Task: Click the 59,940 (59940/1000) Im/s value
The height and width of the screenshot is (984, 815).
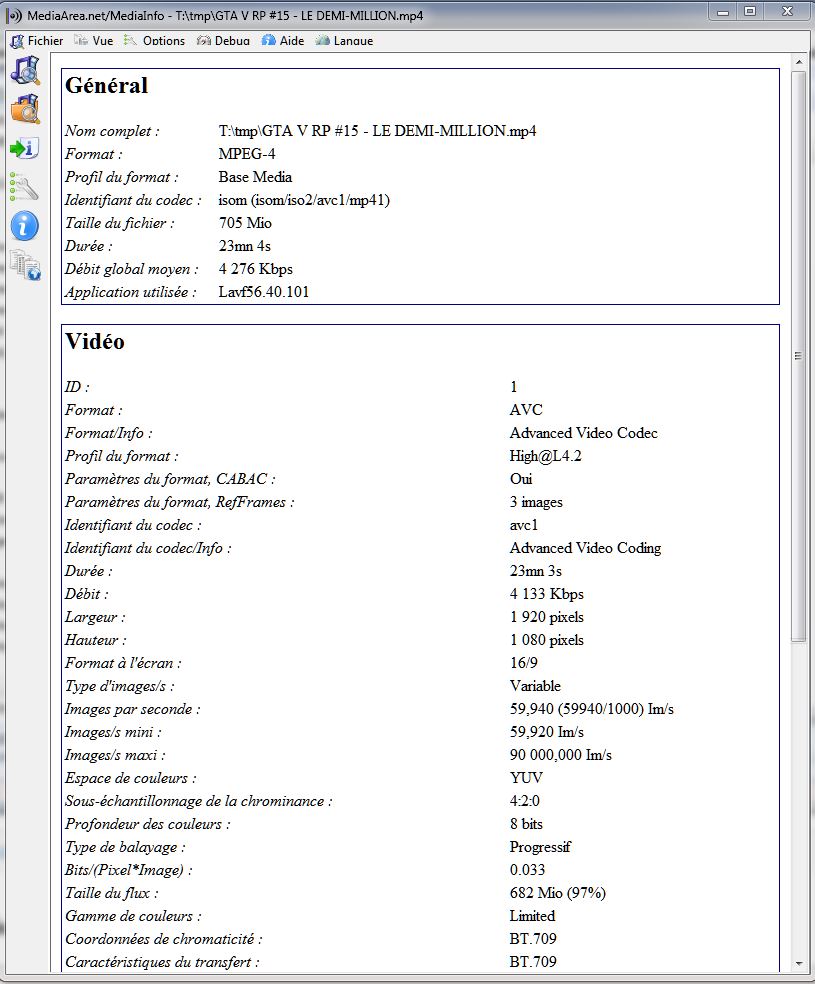Action: (x=592, y=709)
